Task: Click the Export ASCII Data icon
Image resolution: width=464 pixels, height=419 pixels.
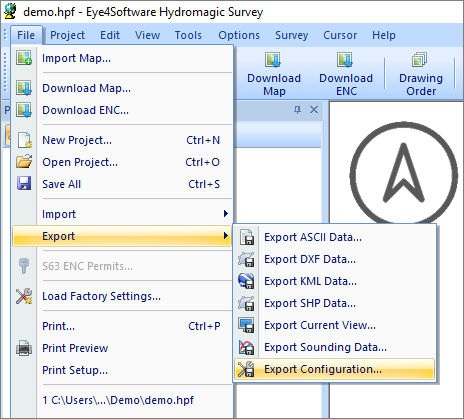Action: pyautogui.click(x=247, y=237)
